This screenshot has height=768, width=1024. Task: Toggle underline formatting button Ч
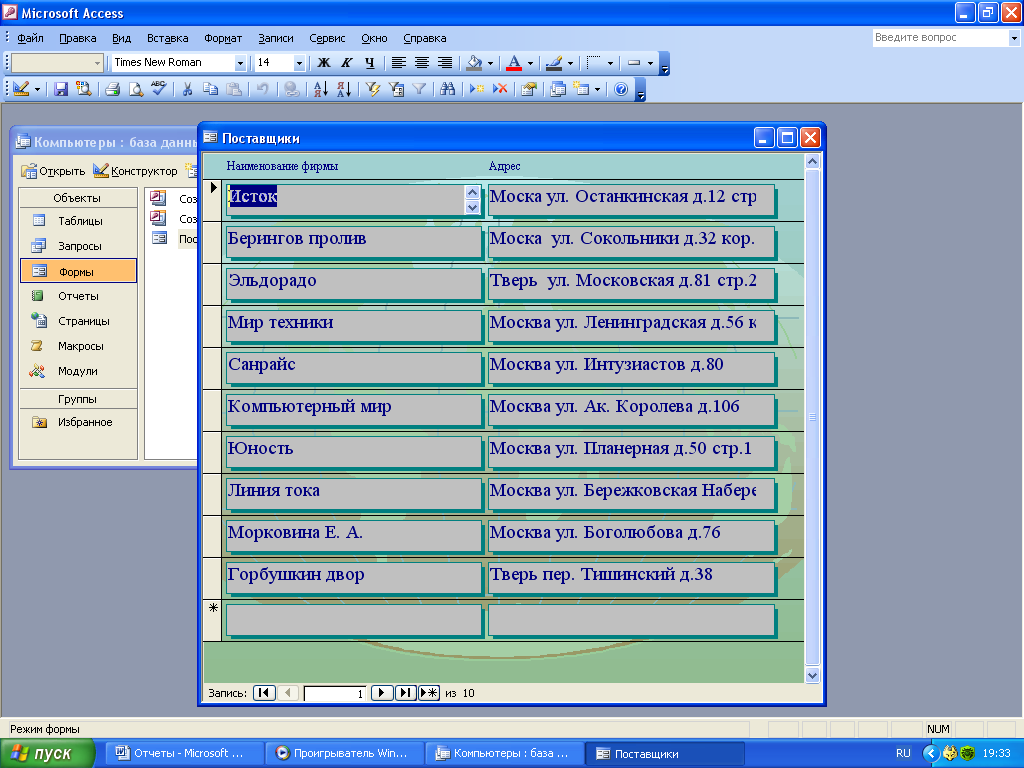(x=370, y=63)
